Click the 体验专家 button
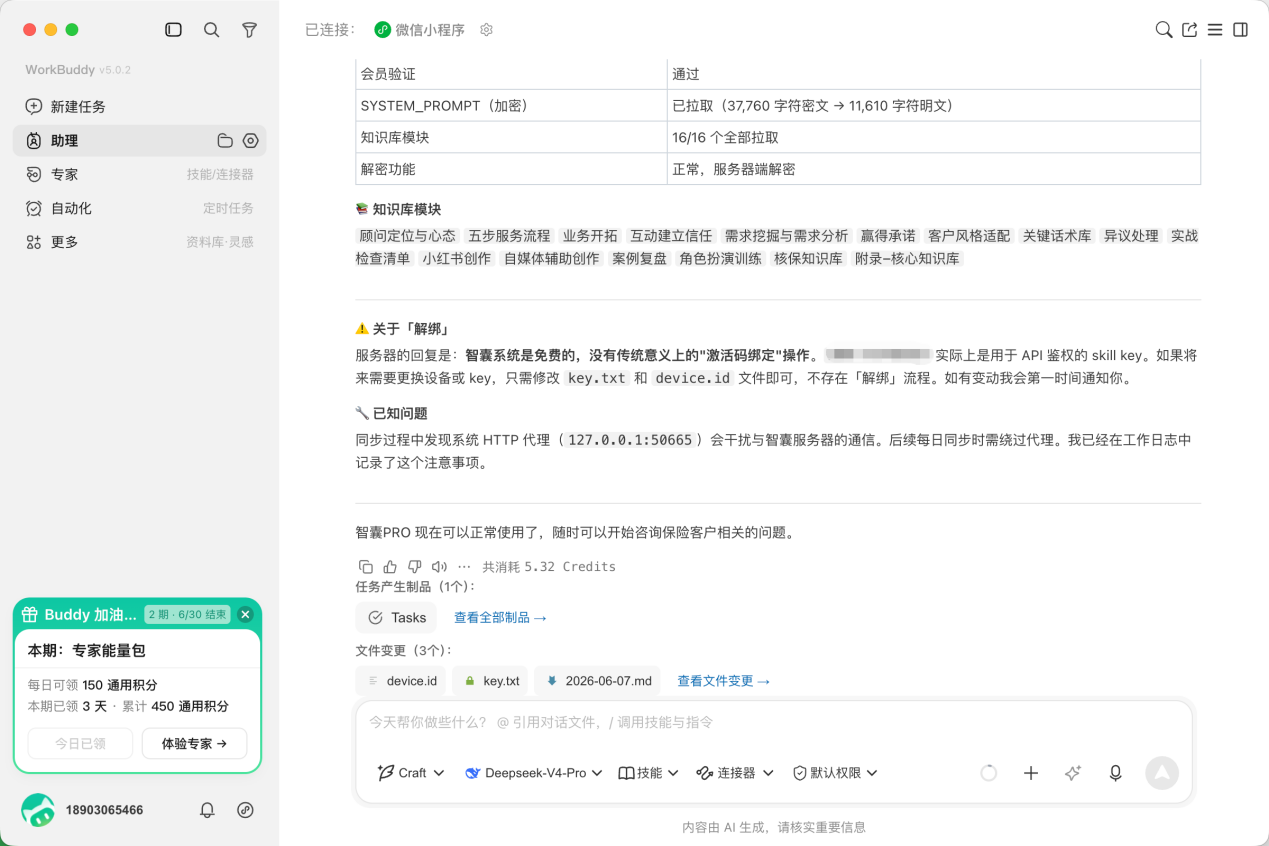 tap(194, 744)
